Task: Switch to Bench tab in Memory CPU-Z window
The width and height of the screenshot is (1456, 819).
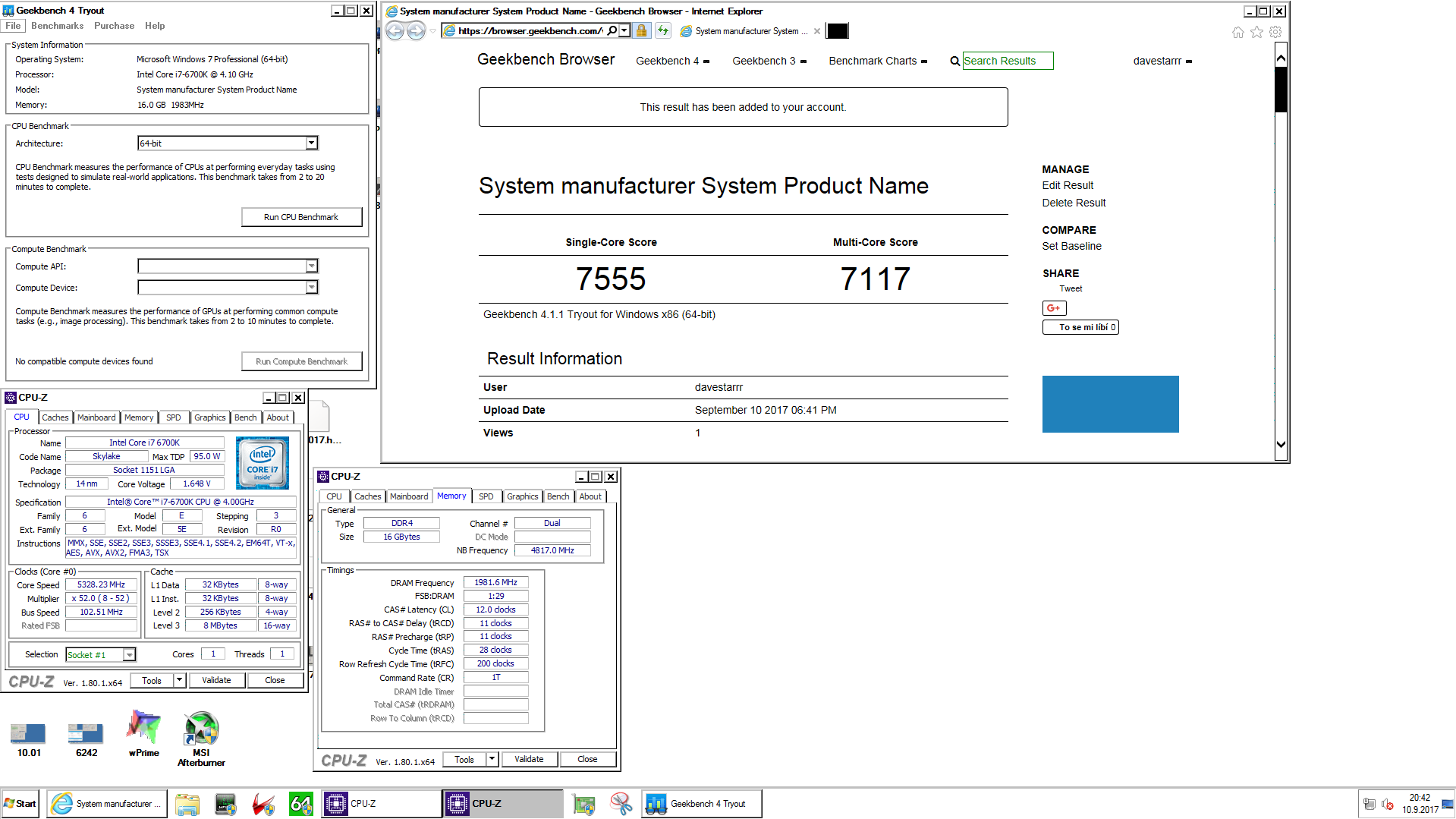Action: point(558,496)
